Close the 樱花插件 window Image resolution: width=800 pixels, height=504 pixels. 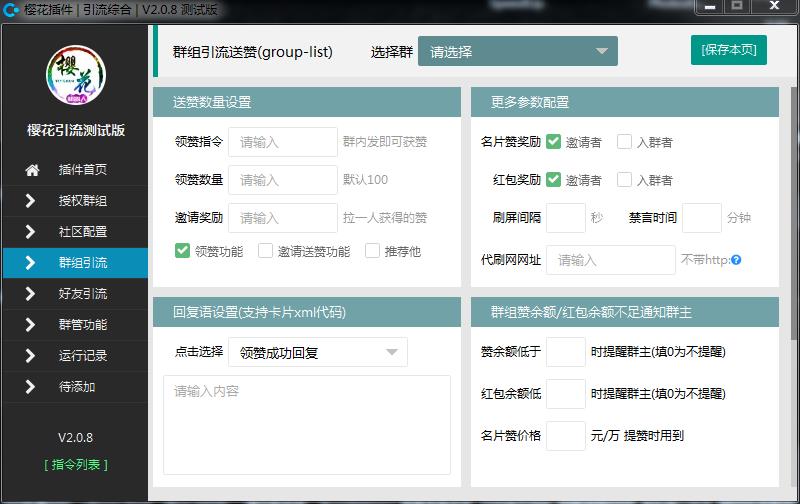[x=774, y=6]
